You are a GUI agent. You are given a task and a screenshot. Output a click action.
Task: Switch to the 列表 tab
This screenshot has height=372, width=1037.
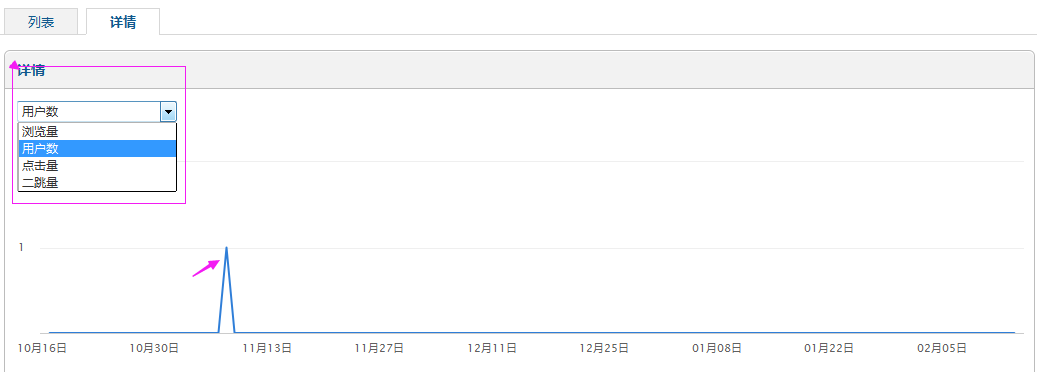pos(41,22)
